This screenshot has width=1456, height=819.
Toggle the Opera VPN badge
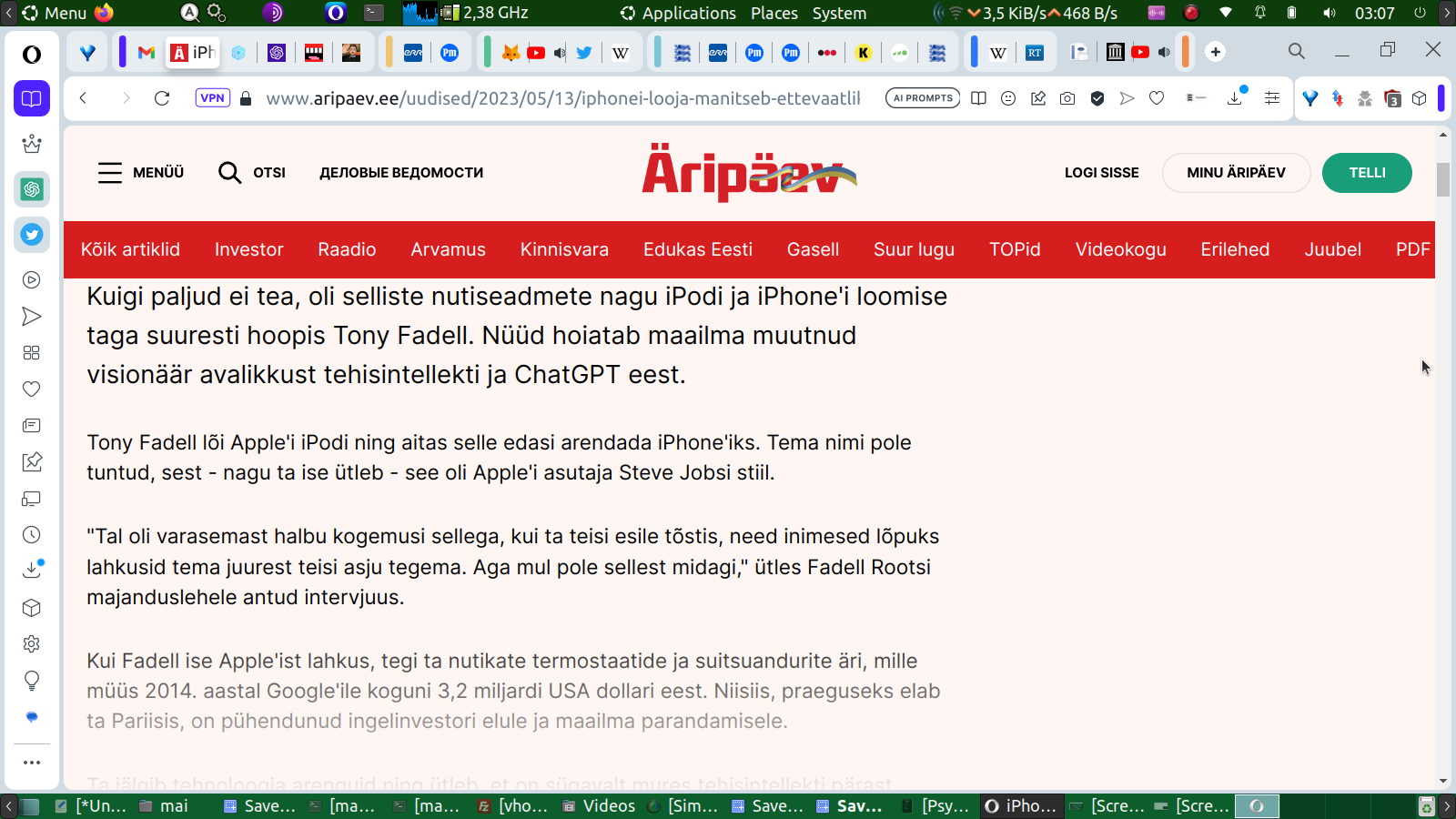coord(213,98)
